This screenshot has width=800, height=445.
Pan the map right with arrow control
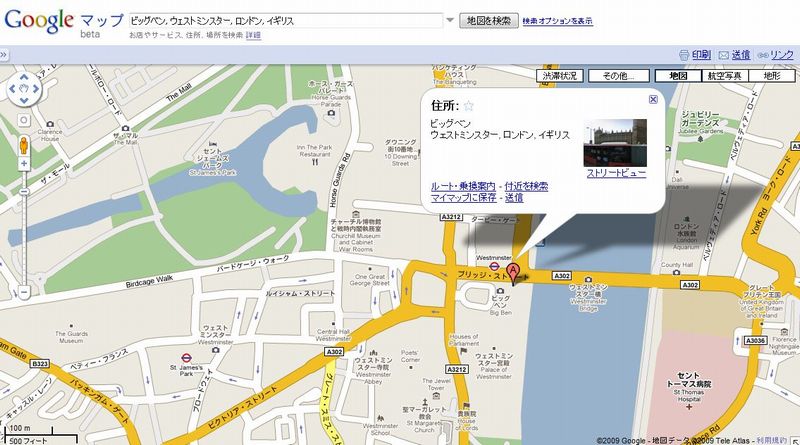[36, 89]
